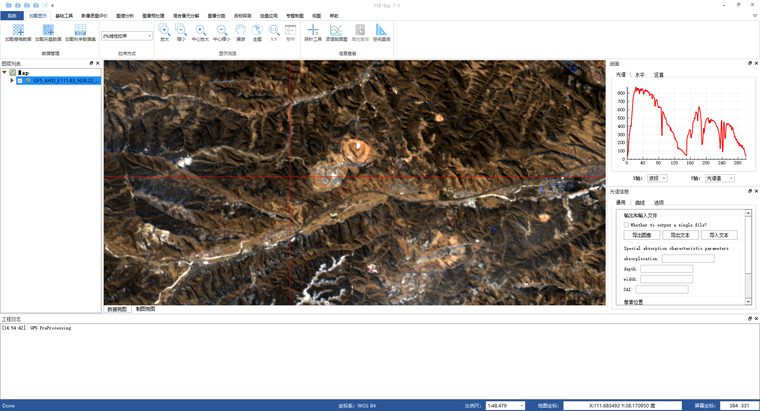Click the 1:1 zoom icon
Screen dimensions: 760x411
pyautogui.click(x=274, y=31)
